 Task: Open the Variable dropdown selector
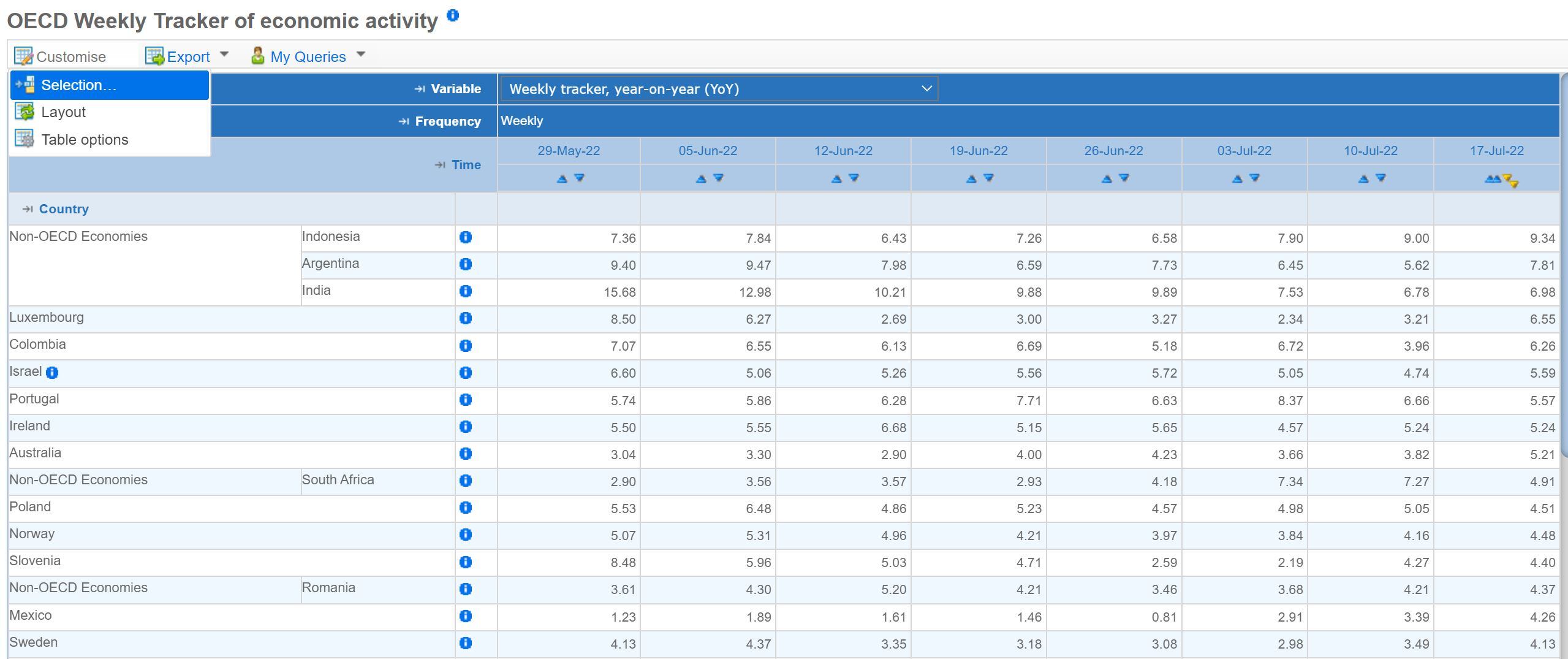(x=718, y=89)
